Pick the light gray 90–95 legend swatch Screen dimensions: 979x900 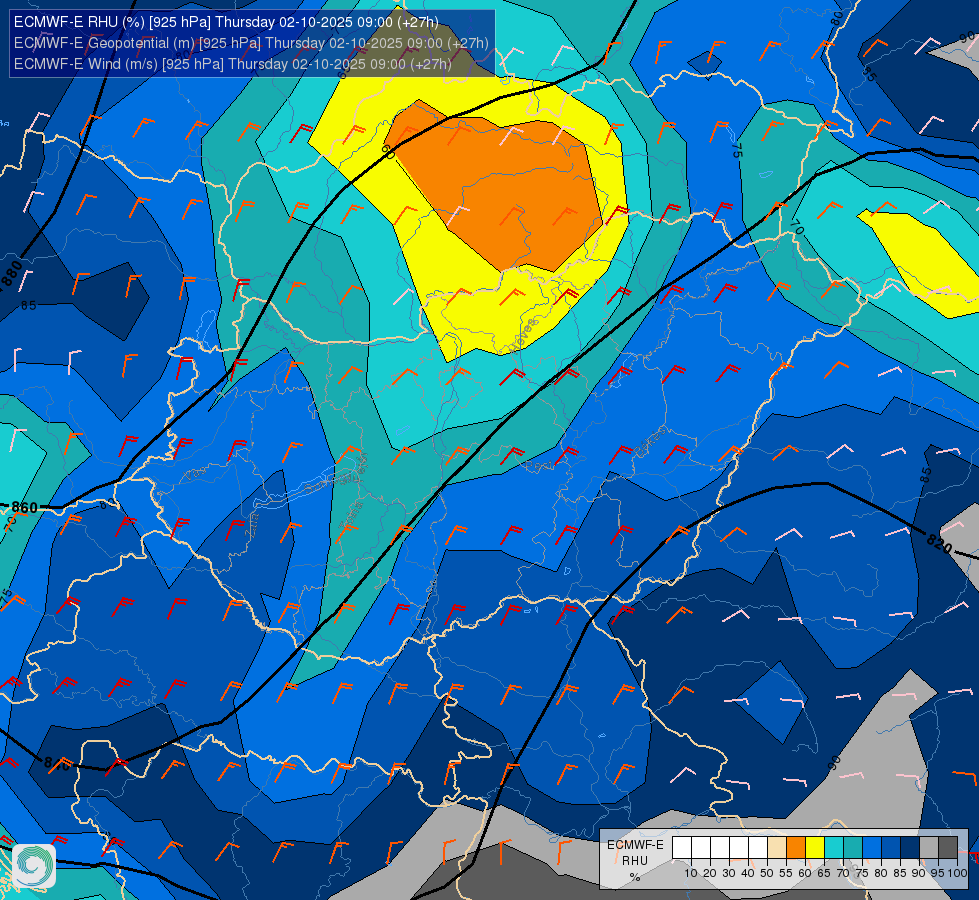pos(928,848)
